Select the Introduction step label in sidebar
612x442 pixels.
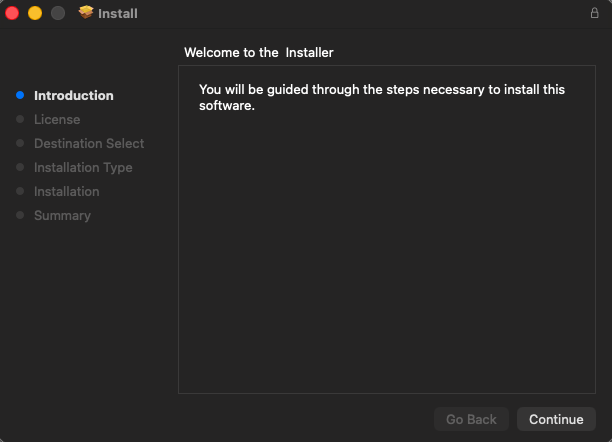[x=74, y=96]
